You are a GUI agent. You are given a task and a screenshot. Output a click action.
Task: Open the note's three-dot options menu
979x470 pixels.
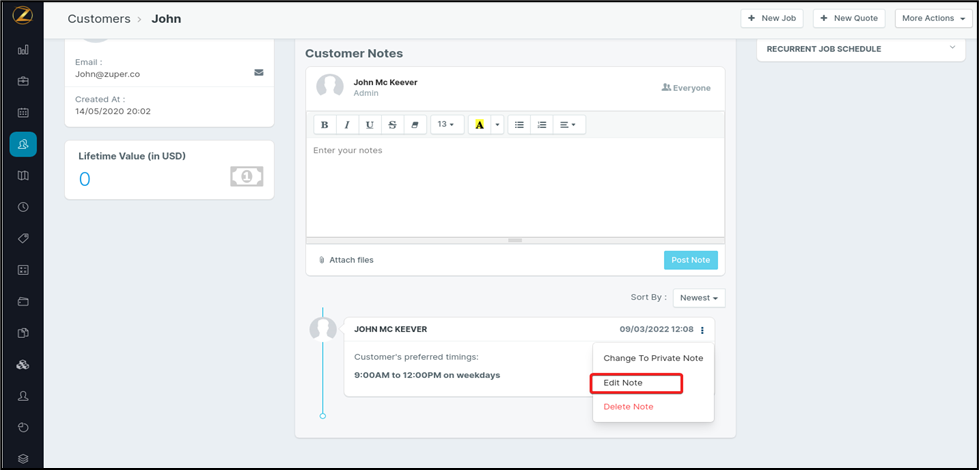(x=702, y=330)
